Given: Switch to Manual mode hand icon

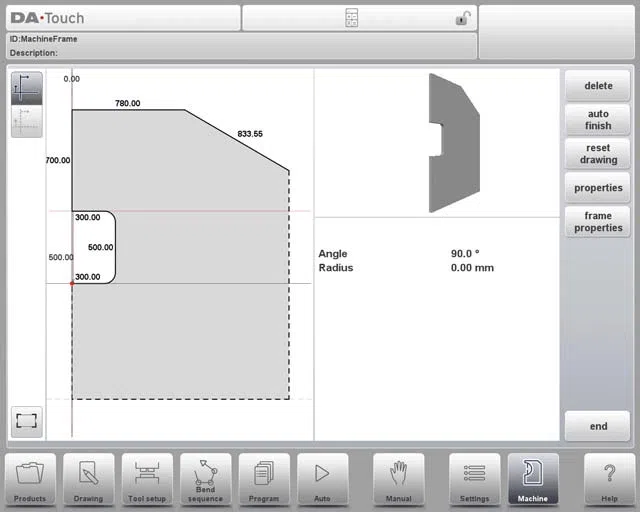Looking at the screenshot, I should point(398,479).
